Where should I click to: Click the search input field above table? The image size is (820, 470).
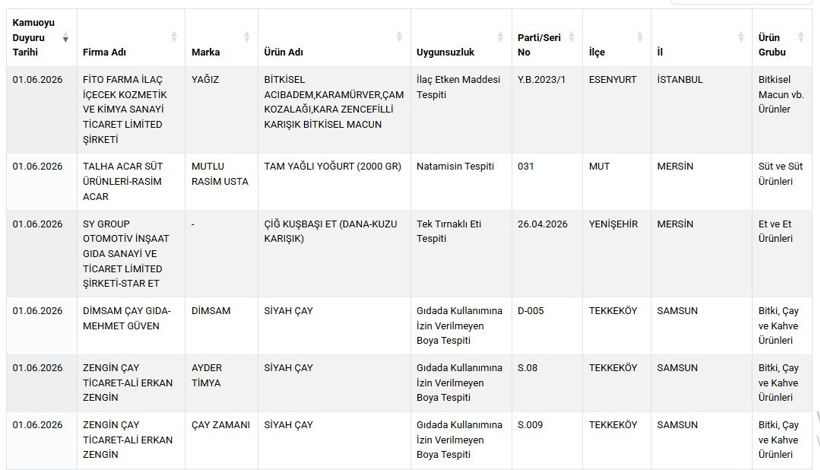point(741,2)
